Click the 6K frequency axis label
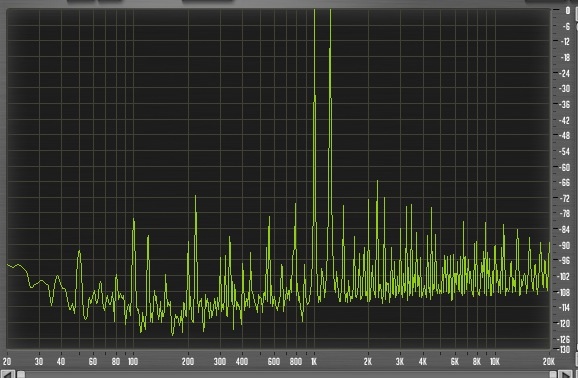Screen dimensions: 578x378 (455, 361)
